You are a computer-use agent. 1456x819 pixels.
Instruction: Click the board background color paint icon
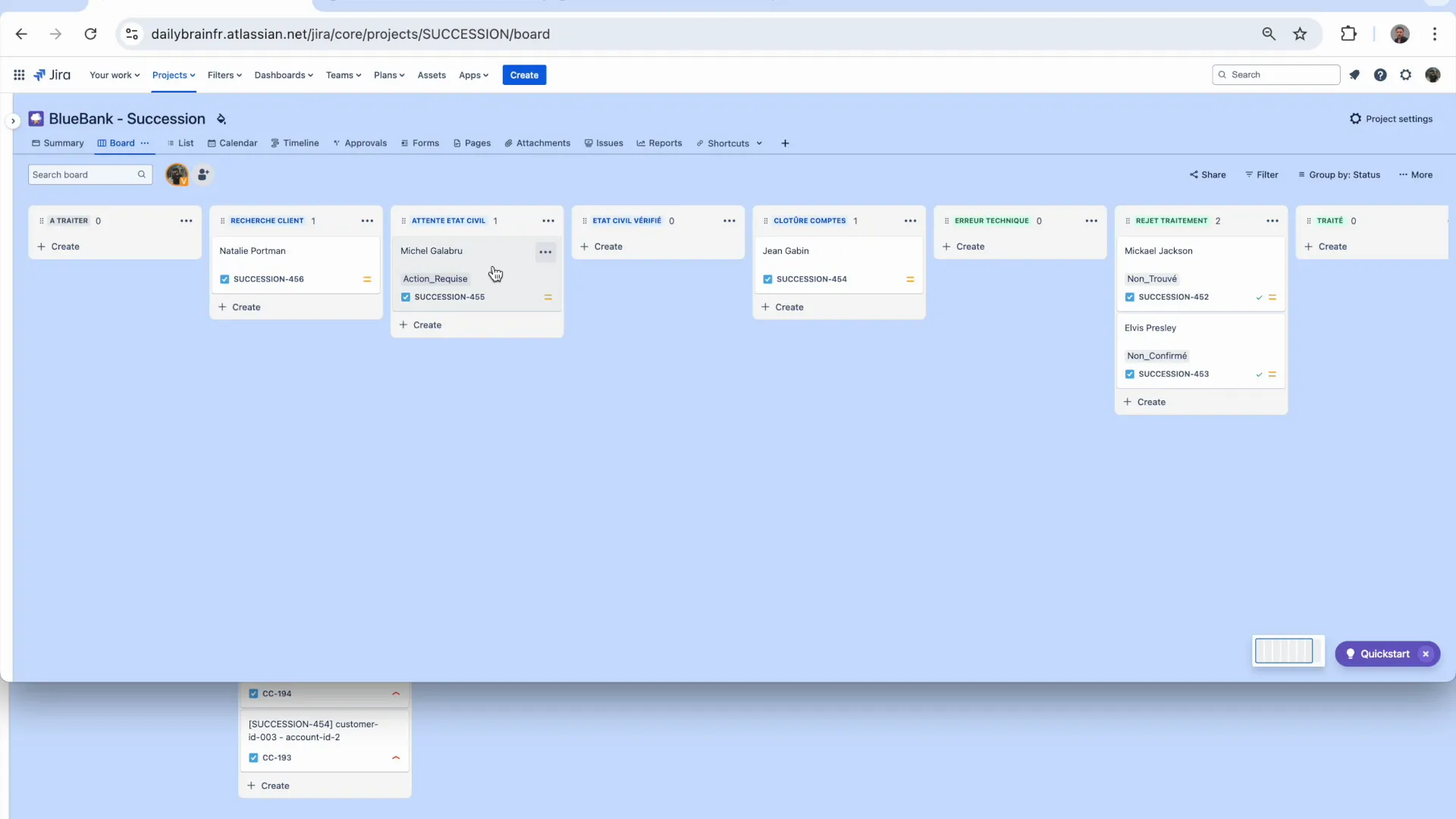221,119
